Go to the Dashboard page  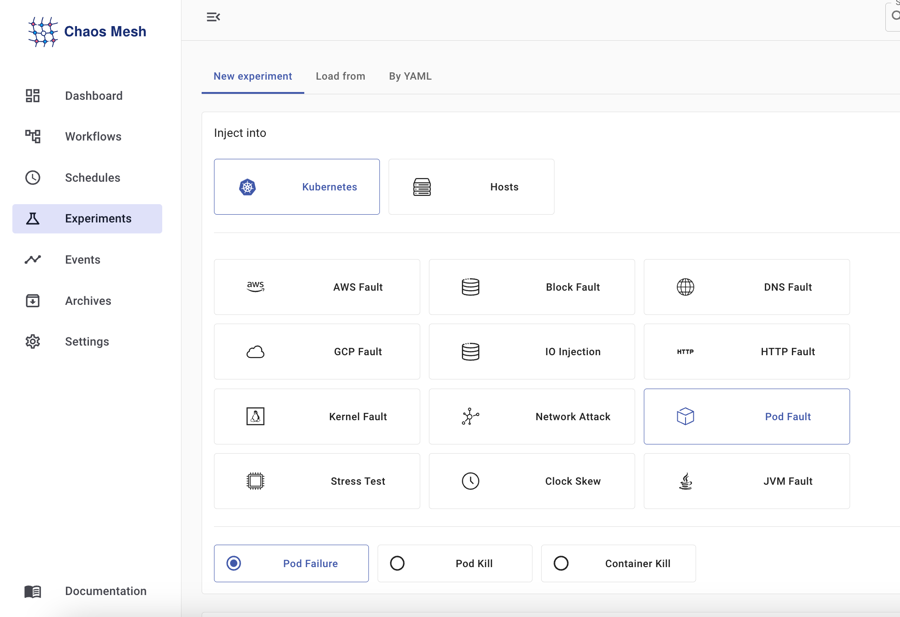coord(93,96)
